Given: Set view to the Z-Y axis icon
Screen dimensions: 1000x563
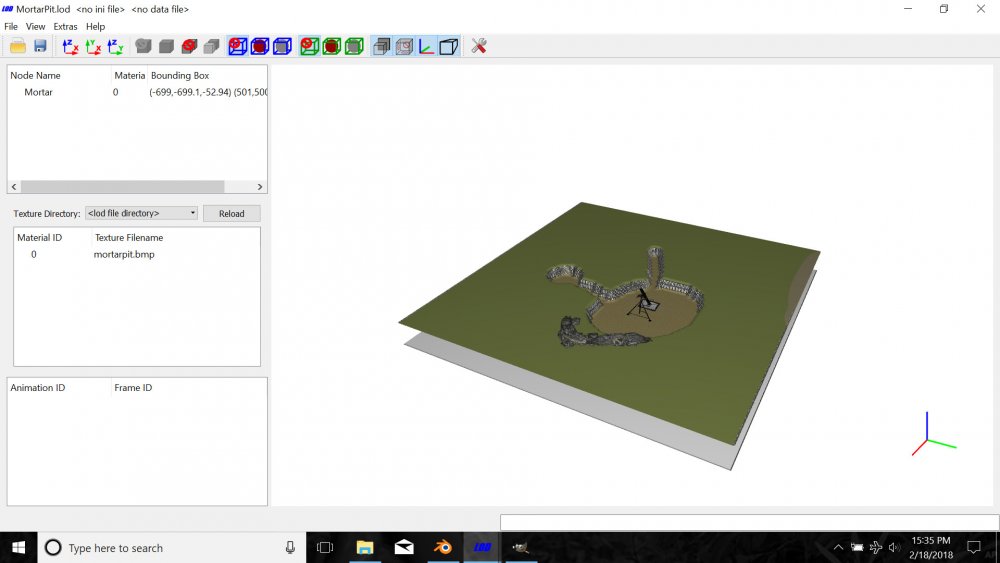Looking at the screenshot, I should coord(115,46).
